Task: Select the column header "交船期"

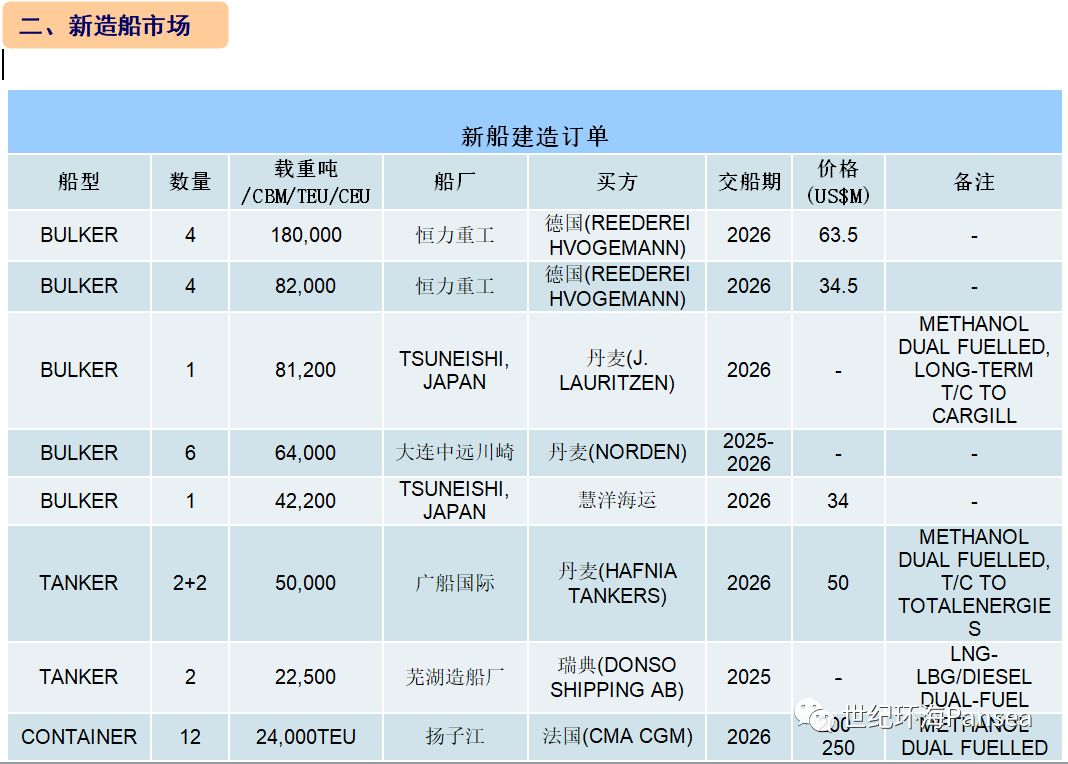Action: pyautogui.click(x=749, y=182)
